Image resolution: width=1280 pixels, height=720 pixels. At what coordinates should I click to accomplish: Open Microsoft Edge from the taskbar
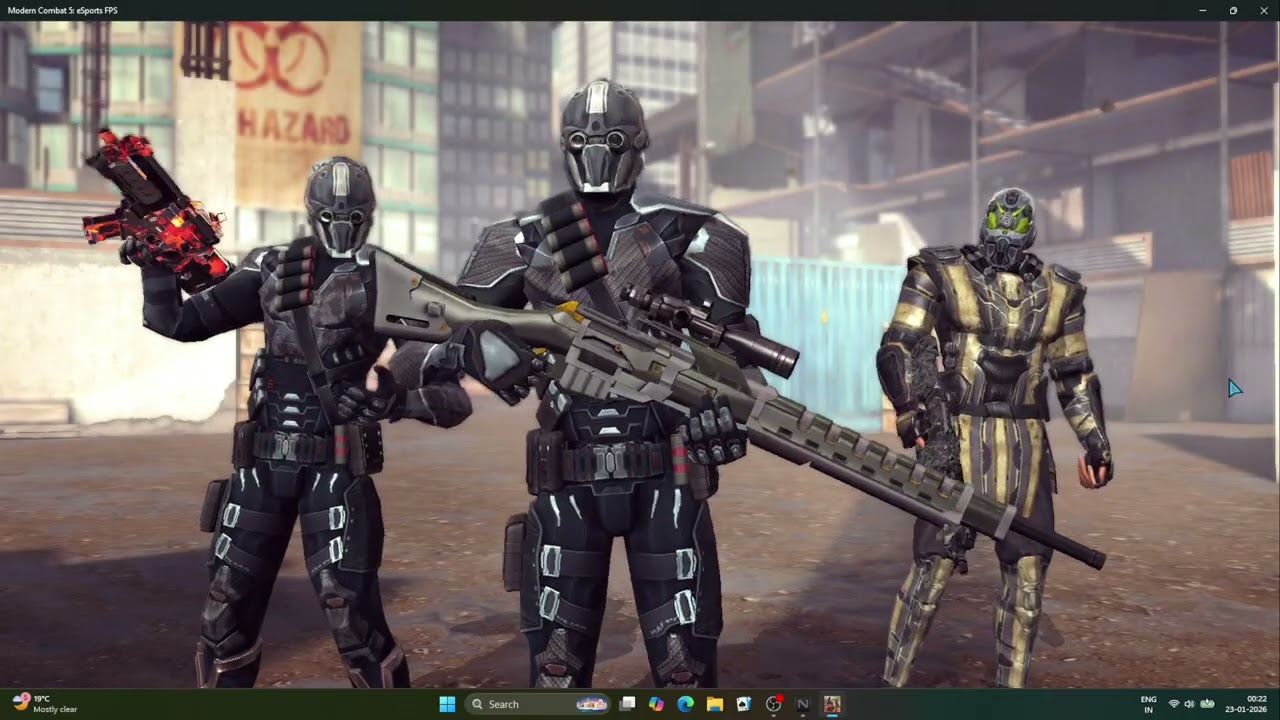pyautogui.click(x=685, y=704)
